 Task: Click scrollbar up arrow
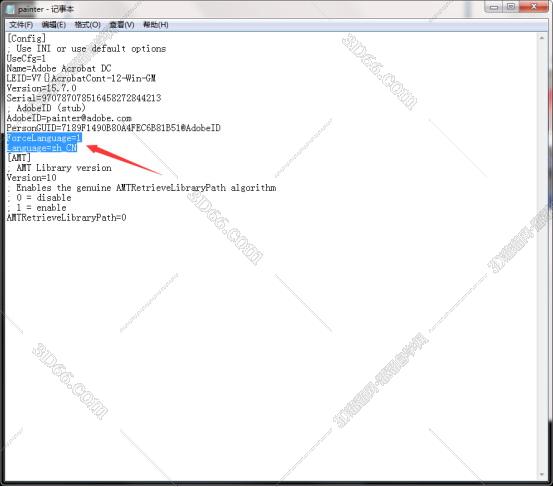(542, 37)
